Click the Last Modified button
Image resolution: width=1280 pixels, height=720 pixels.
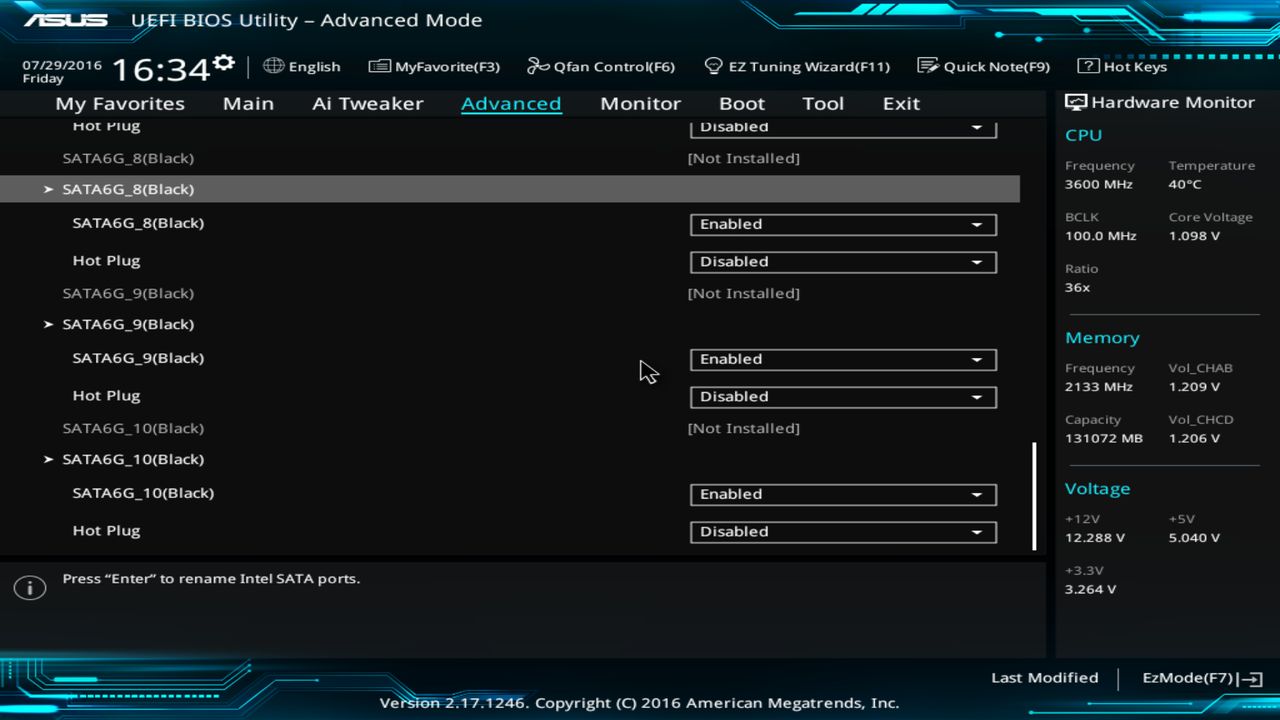1044,677
